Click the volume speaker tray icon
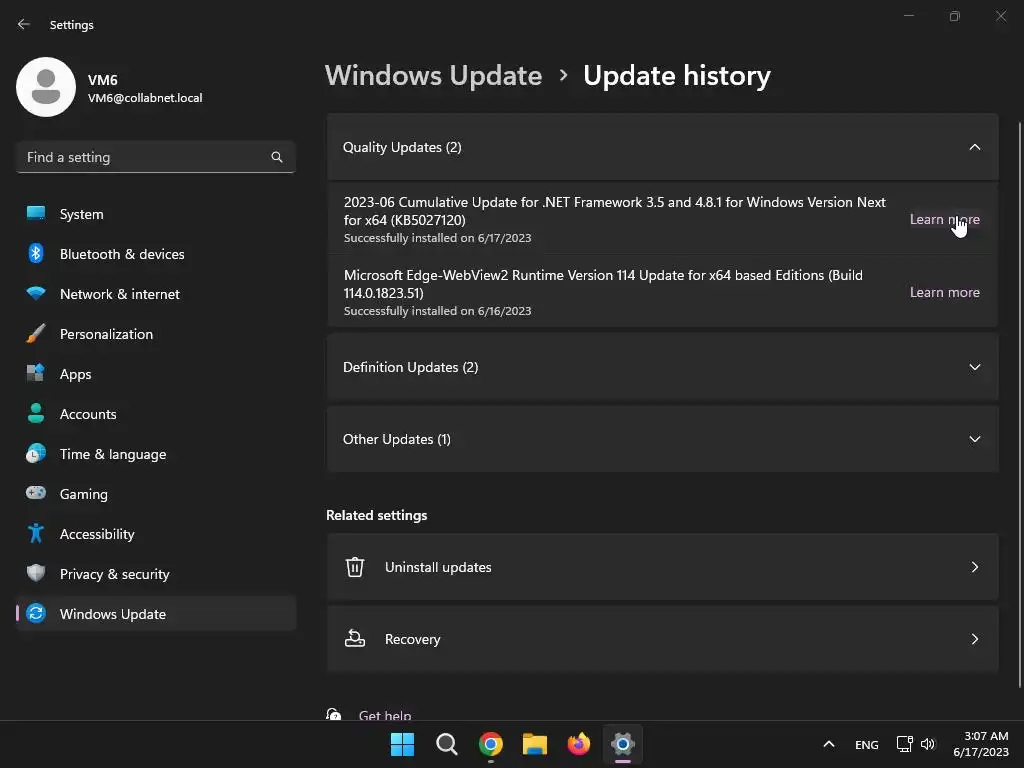Image resolution: width=1024 pixels, height=768 pixels. 928,744
